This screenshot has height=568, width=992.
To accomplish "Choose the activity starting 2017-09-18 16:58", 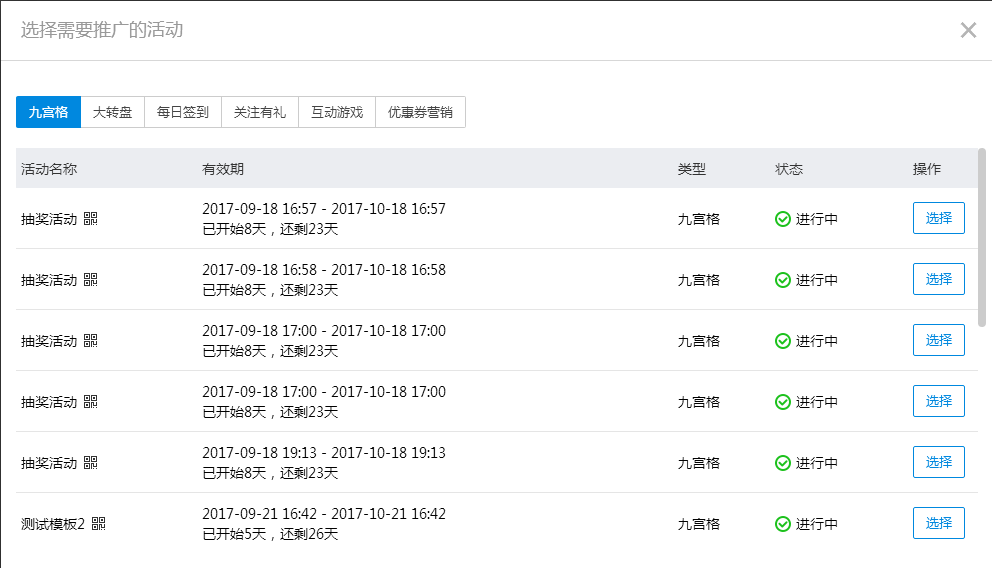I will [x=938, y=279].
